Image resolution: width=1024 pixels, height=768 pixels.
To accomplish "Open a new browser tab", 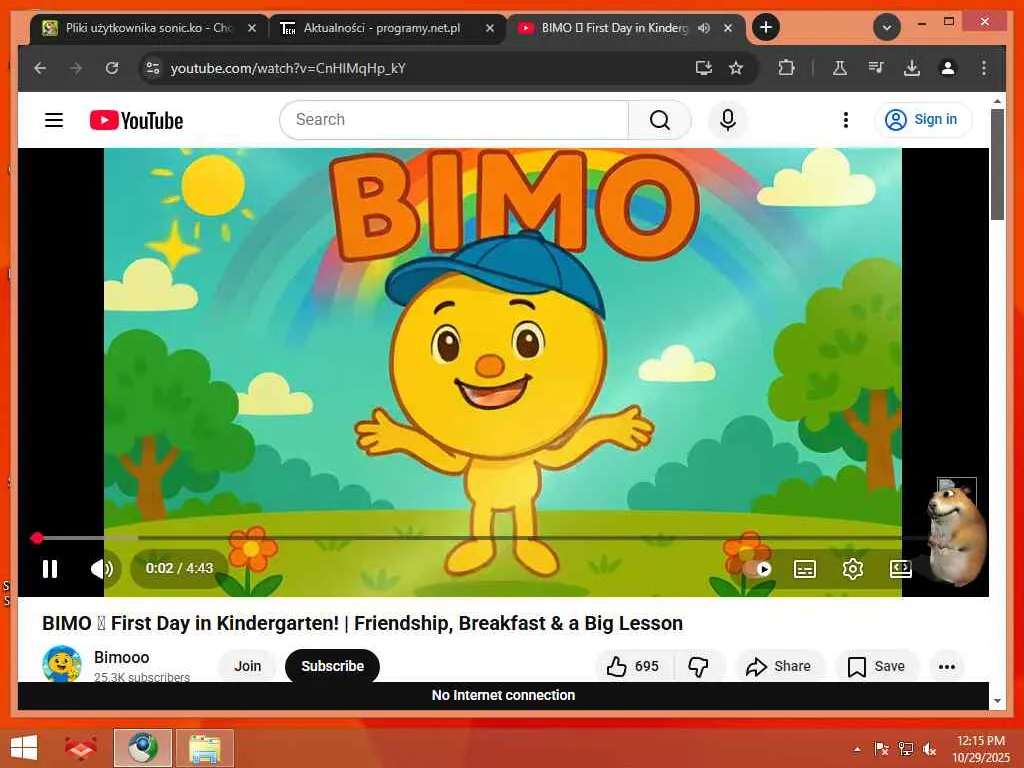I will click(766, 27).
